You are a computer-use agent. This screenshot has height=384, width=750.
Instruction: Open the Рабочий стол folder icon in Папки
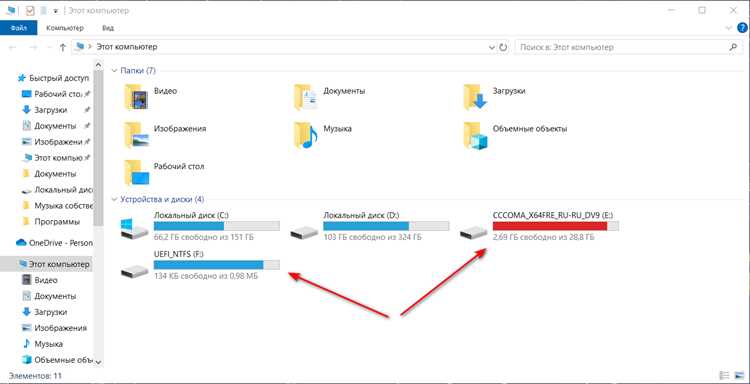(x=136, y=173)
